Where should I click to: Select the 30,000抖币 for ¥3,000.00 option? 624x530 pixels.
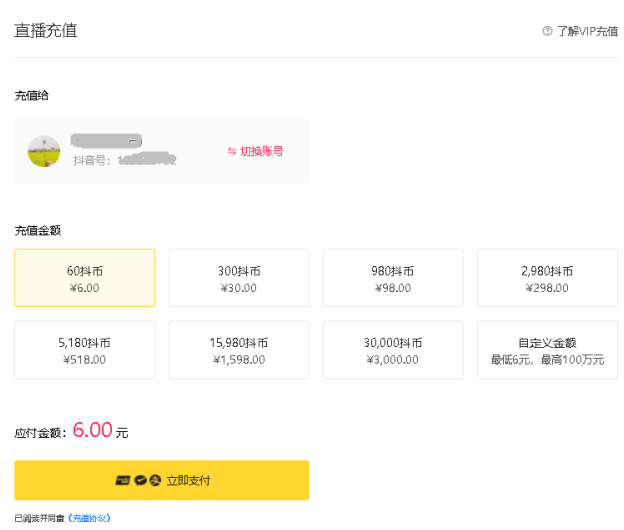393,350
